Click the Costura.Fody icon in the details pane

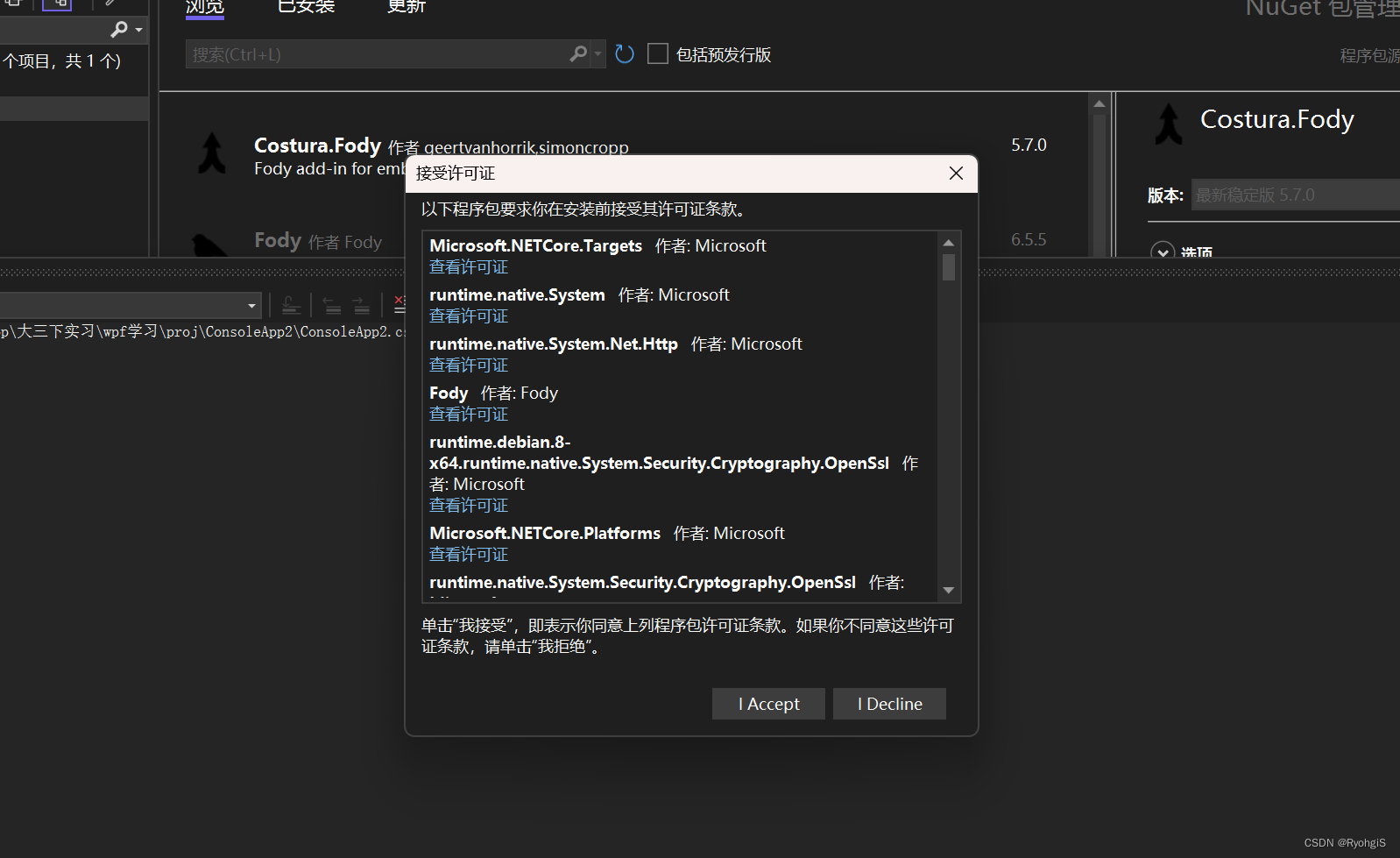click(x=1169, y=124)
